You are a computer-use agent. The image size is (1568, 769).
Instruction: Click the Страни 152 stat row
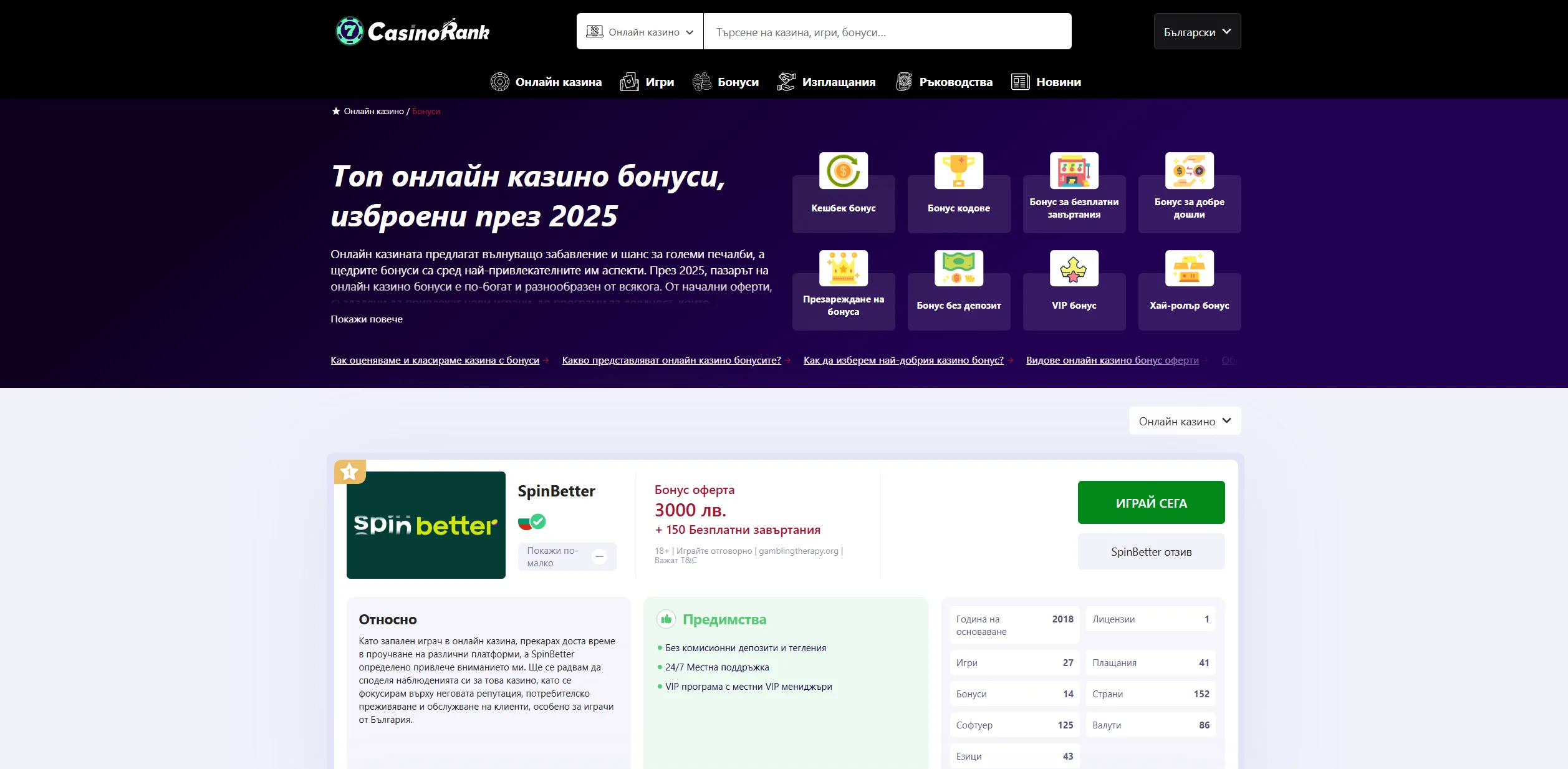[x=1150, y=694]
